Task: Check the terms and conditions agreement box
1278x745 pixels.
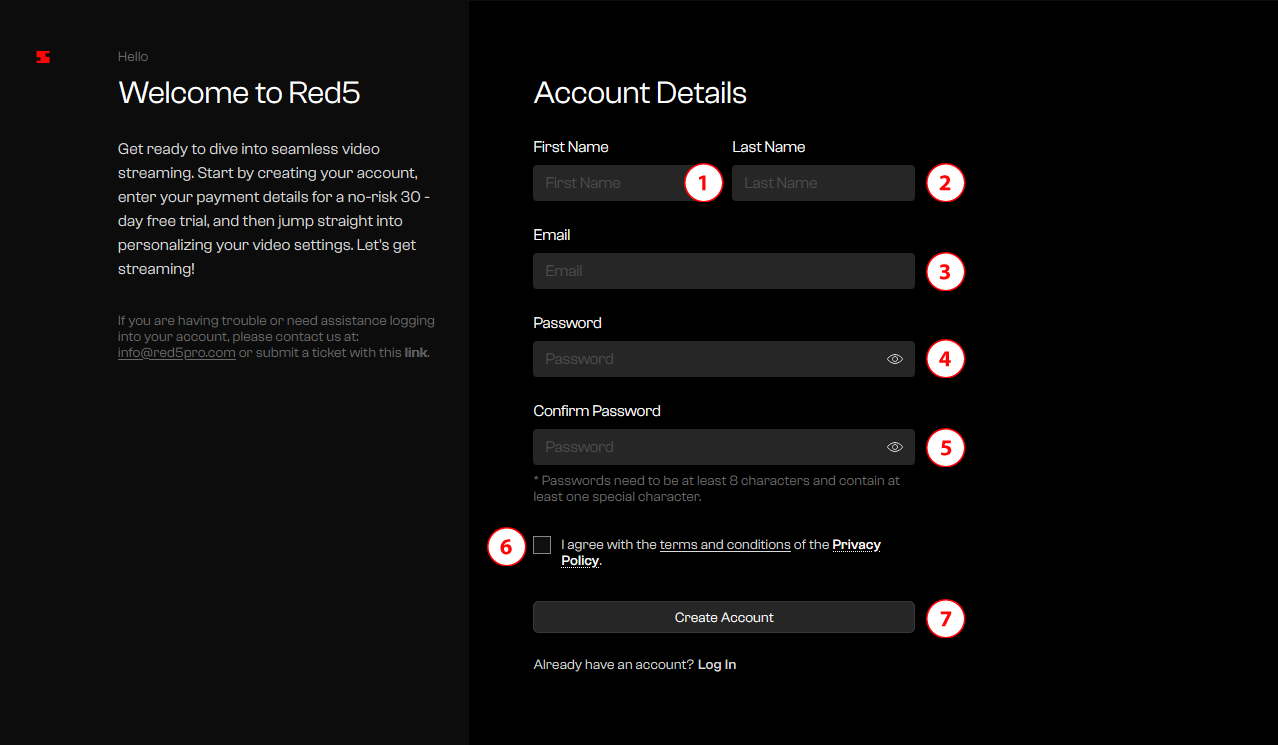Action: pyautogui.click(x=542, y=545)
